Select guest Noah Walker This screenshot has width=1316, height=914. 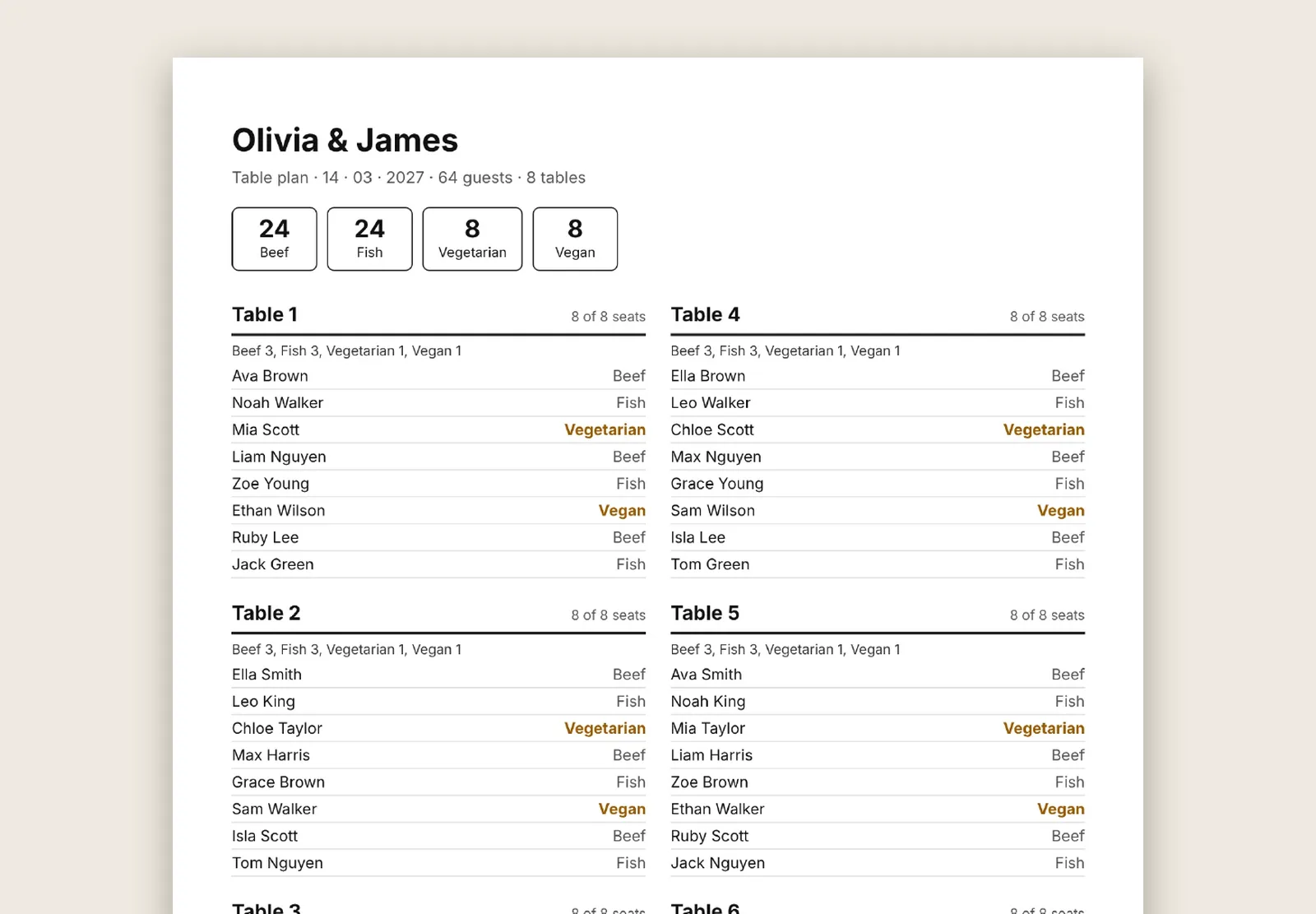coord(277,403)
